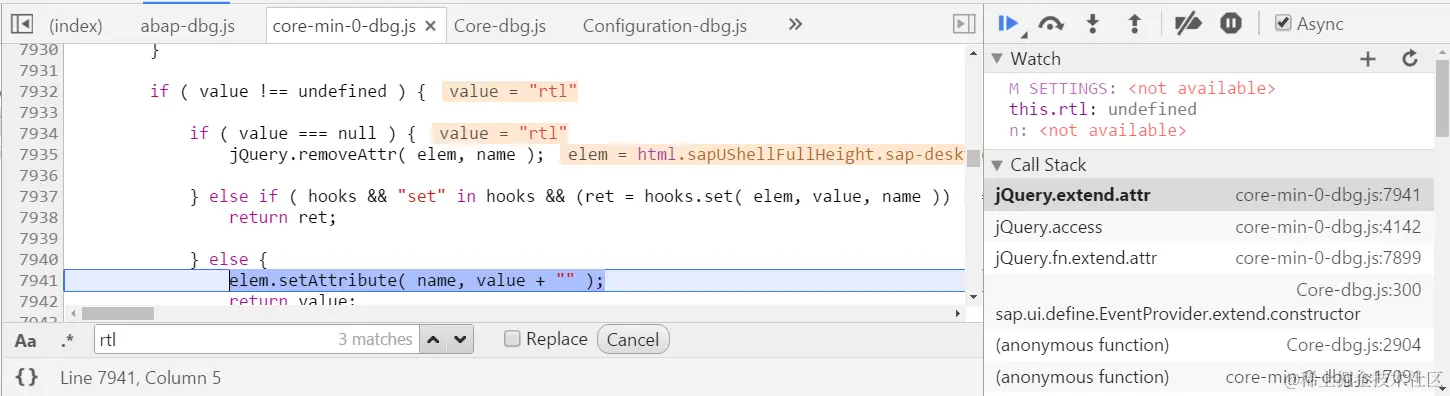Screen dimensions: 1450x396
Task: Switch to abap-dbg.js tab
Action: tap(188, 26)
